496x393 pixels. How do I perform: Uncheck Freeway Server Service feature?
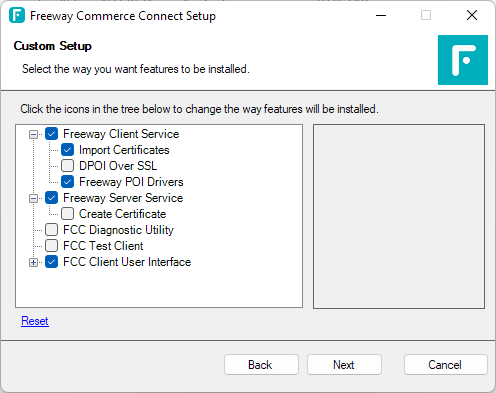52,198
